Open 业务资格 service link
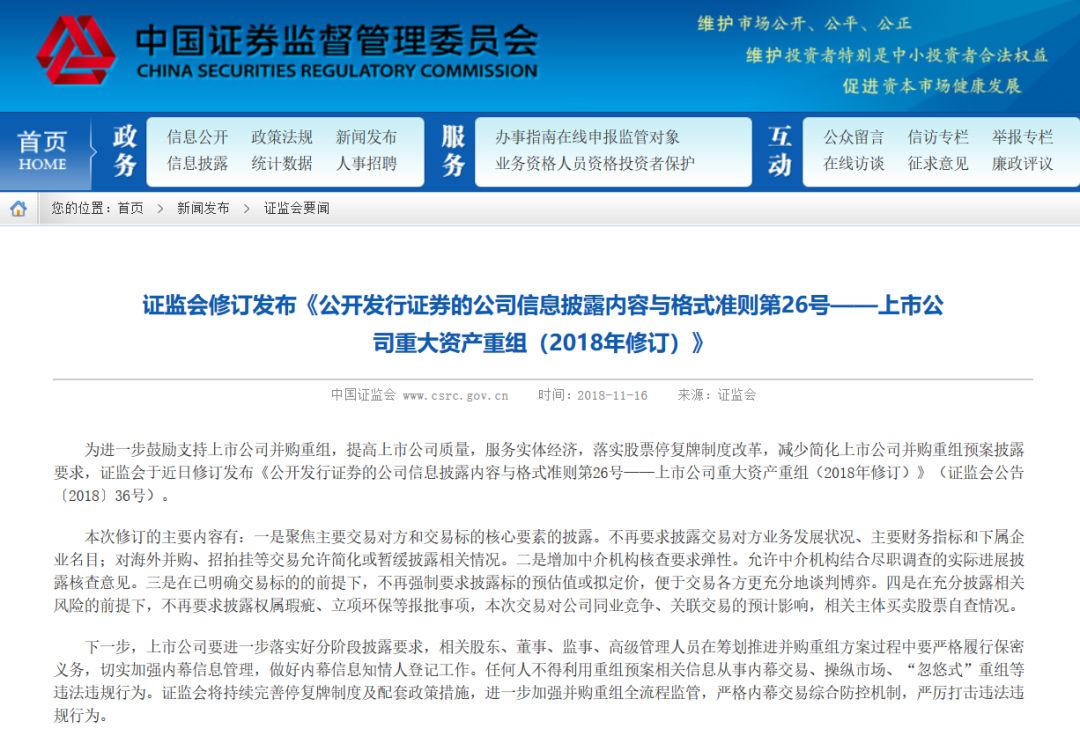Viewport: 1080px width, 736px height. [x=526, y=163]
